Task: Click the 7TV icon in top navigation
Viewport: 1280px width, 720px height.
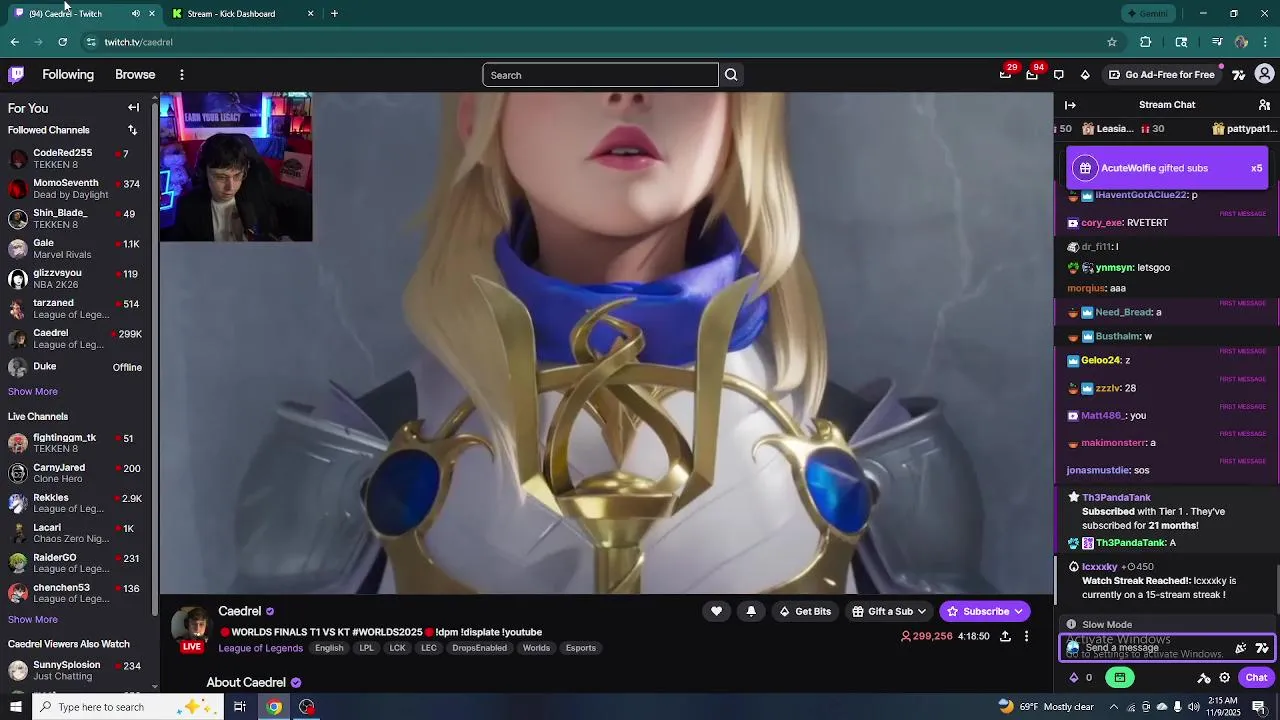Action: (1238, 75)
